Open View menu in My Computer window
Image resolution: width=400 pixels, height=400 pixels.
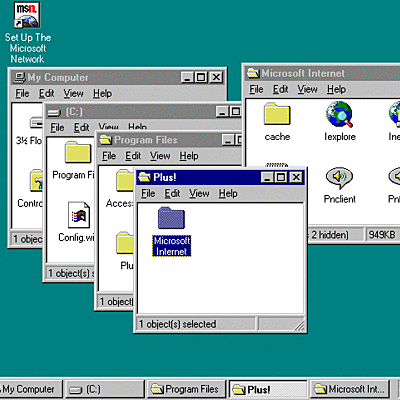[73, 94]
